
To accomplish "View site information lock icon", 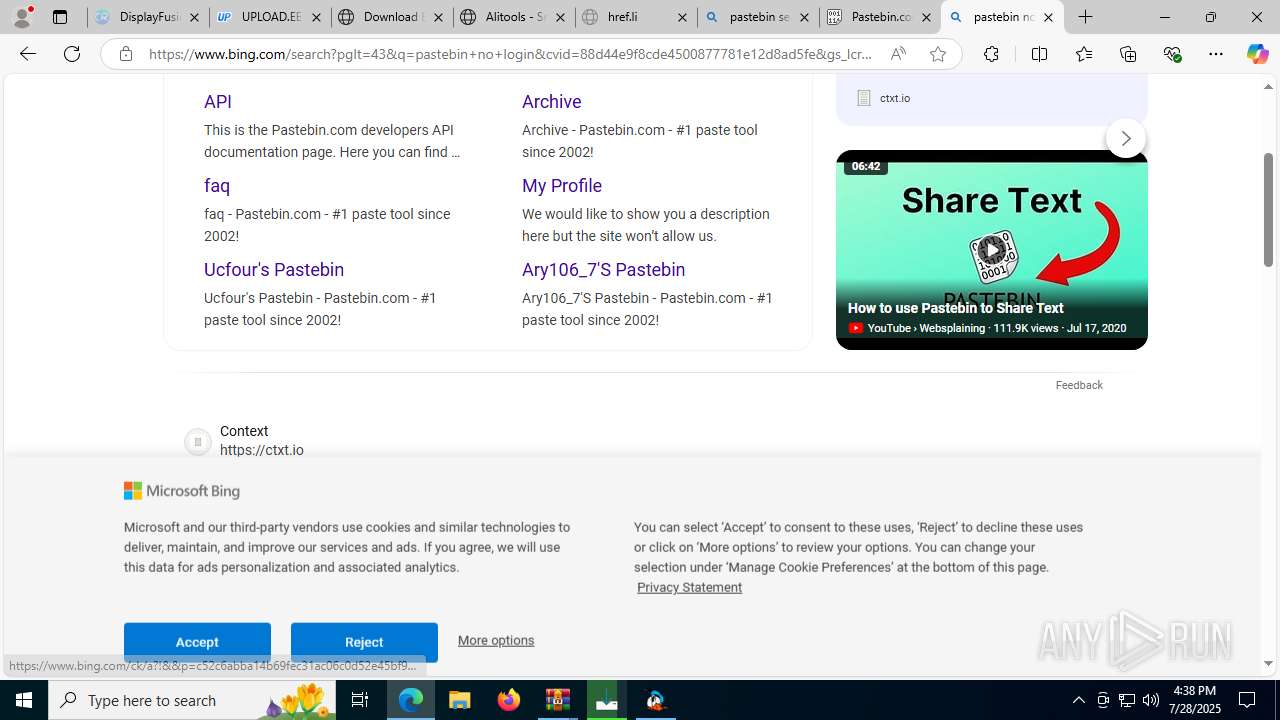I will [125, 54].
